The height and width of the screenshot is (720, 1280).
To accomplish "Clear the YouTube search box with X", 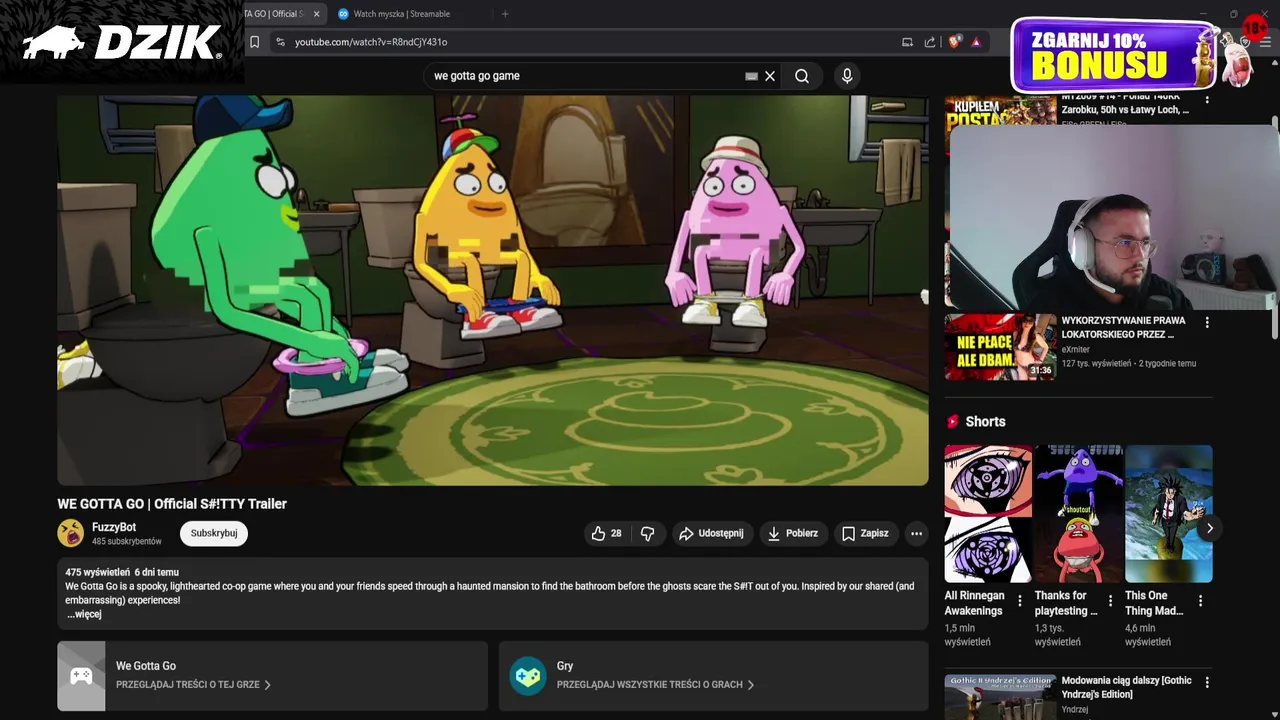I will coord(770,76).
